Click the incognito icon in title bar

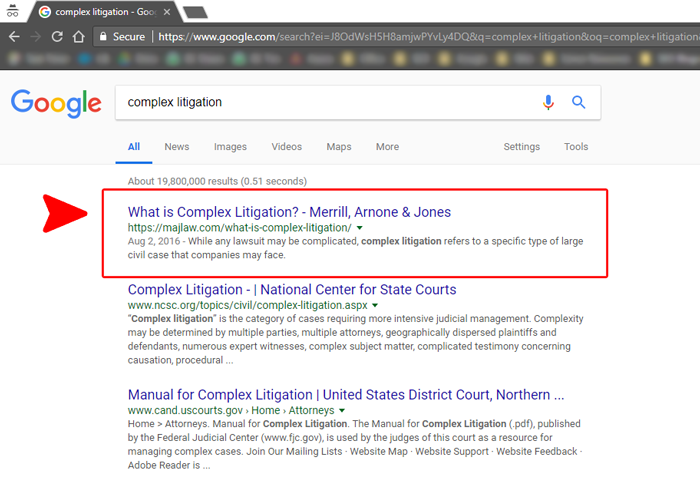pyautogui.click(x=12, y=11)
